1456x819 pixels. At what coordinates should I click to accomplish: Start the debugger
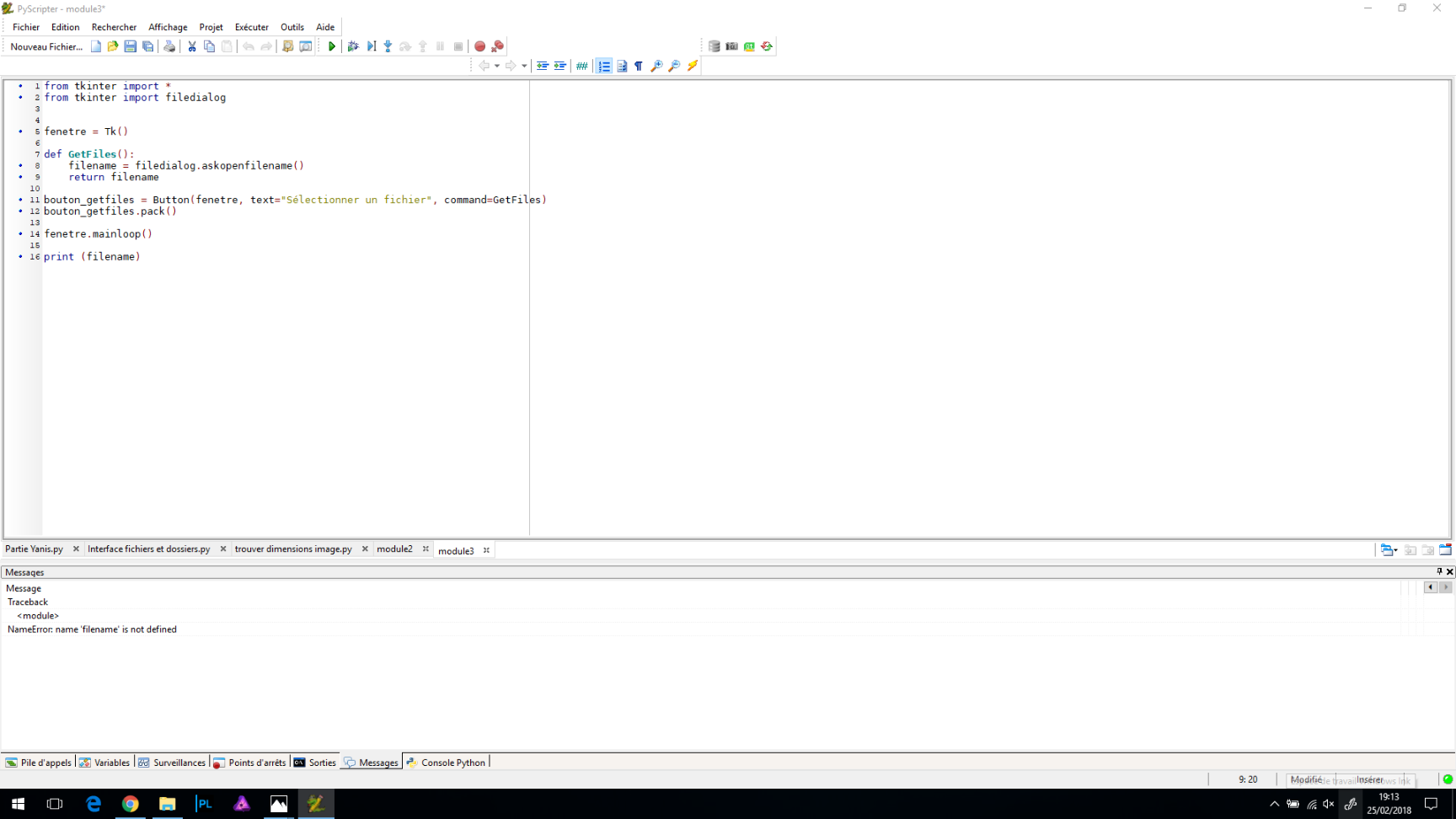pos(353,46)
